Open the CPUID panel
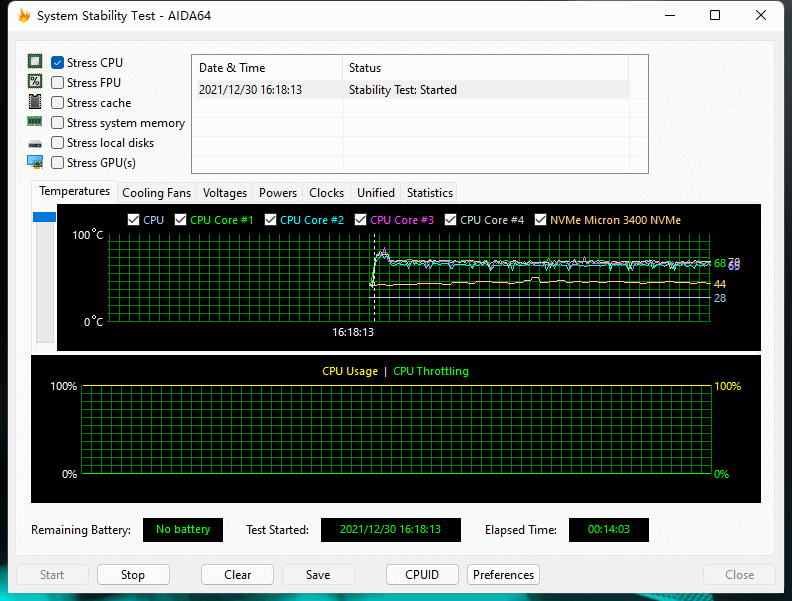 (422, 575)
